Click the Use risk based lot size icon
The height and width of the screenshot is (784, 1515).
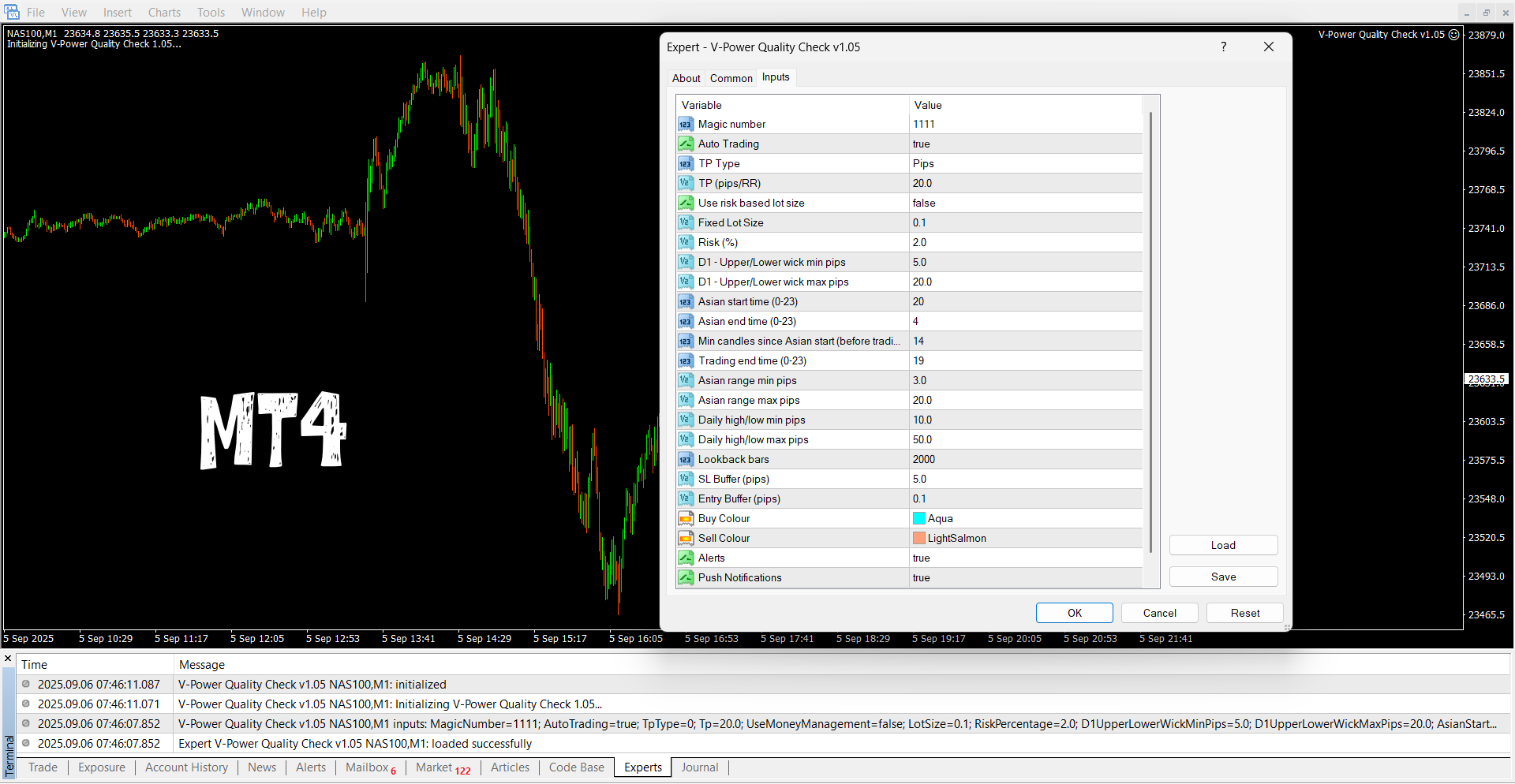[x=686, y=203]
